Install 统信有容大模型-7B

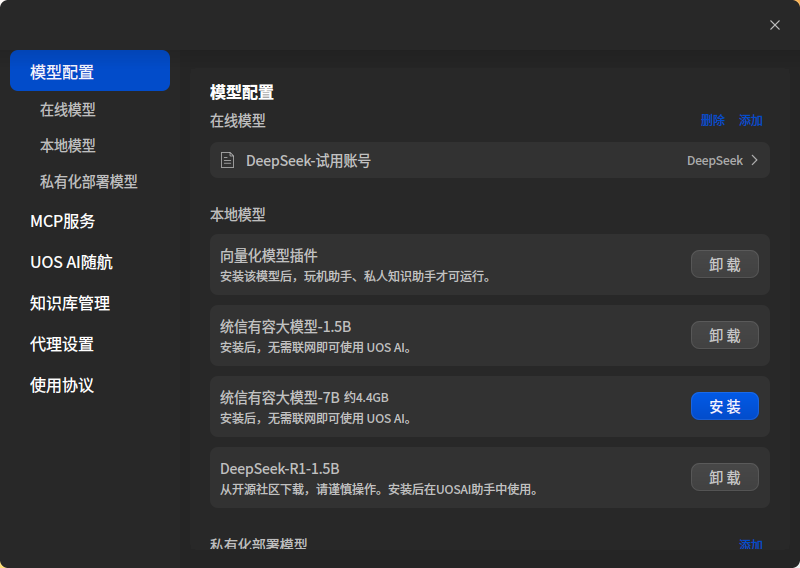724,406
